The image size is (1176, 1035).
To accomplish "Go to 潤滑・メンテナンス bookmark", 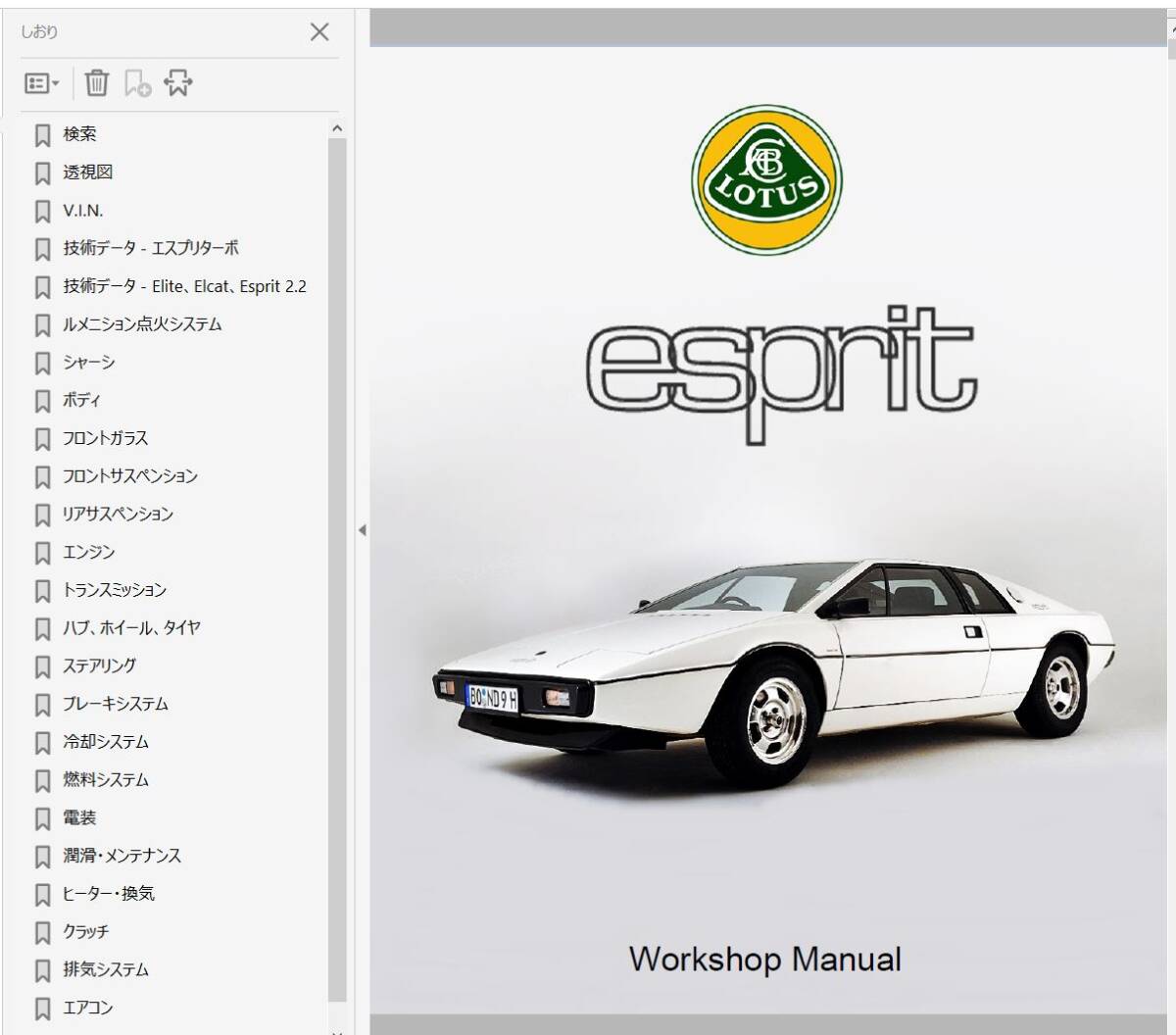I will point(122,857).
